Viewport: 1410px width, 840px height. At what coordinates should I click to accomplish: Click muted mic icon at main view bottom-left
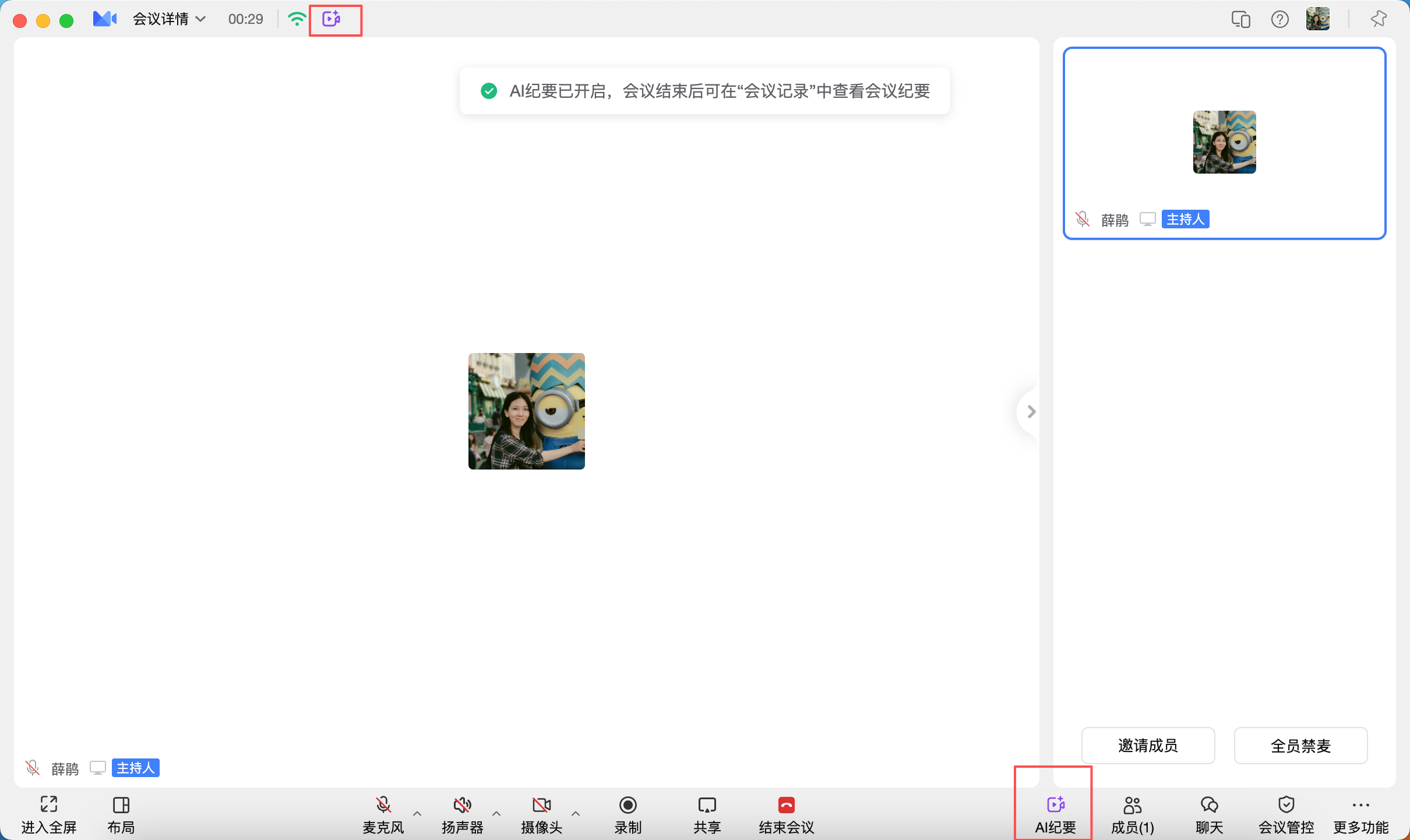point(33,768)
